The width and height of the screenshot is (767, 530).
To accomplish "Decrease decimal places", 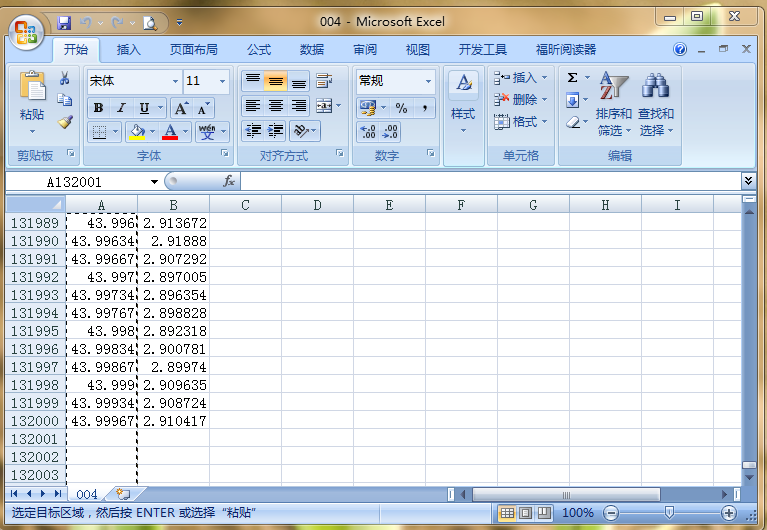I will 390,132.
